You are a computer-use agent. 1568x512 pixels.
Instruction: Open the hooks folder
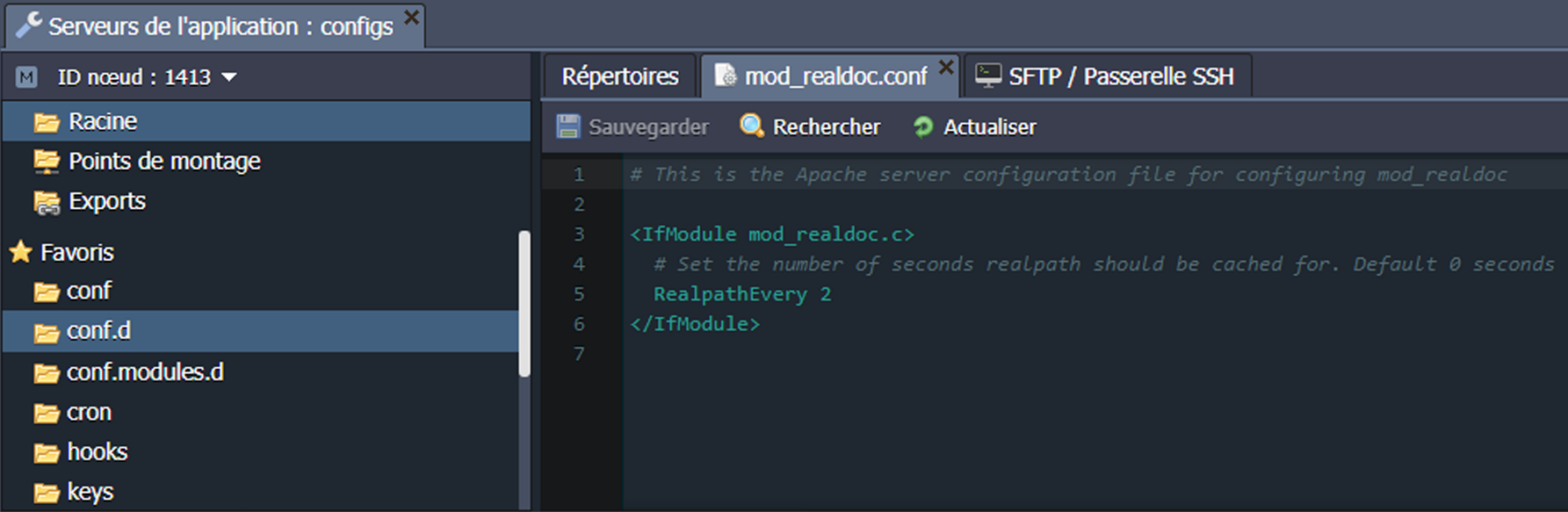98,451
